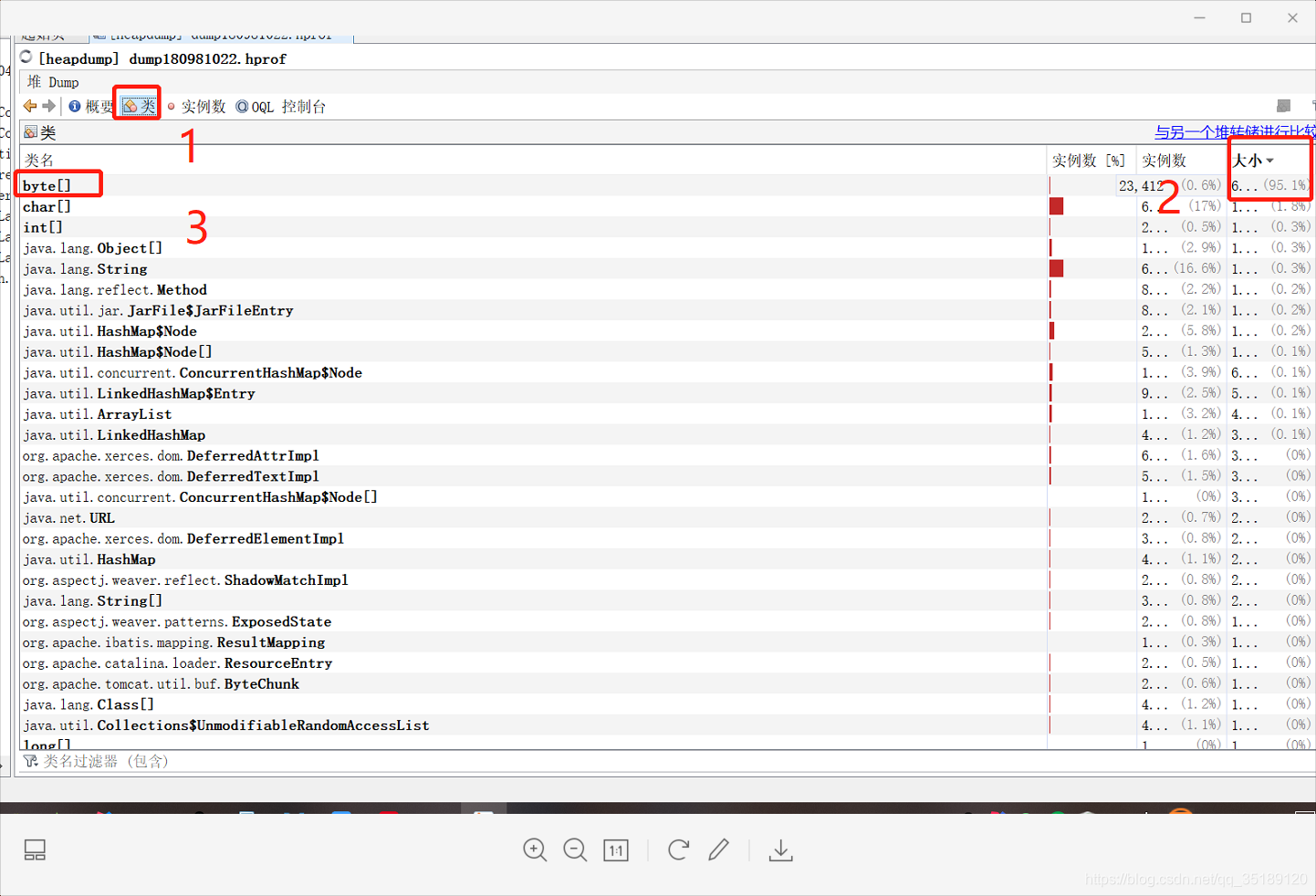
Task: Select catalina ResourceEntry row
Action: [x=666, y=663]
